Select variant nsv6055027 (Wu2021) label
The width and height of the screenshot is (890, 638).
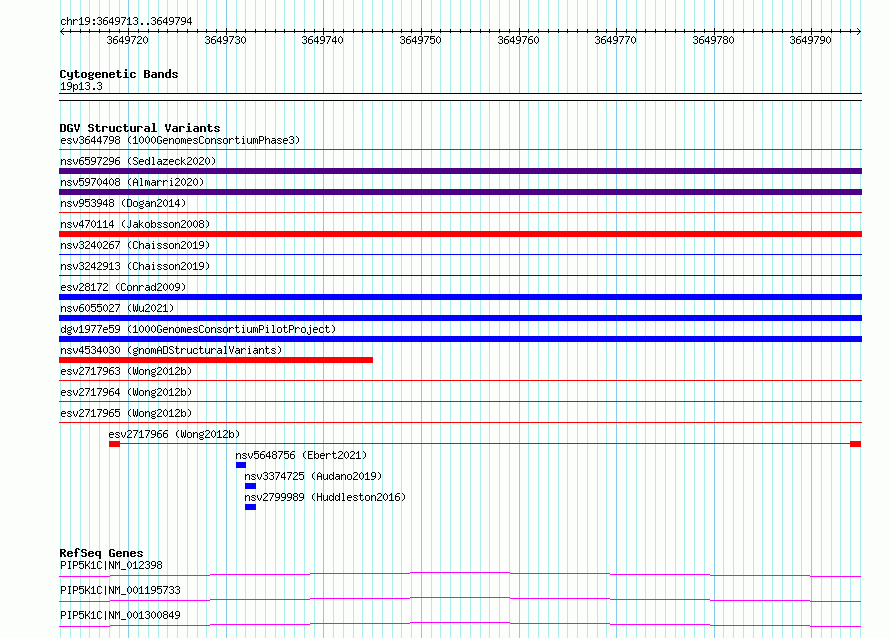pos(117,308)
